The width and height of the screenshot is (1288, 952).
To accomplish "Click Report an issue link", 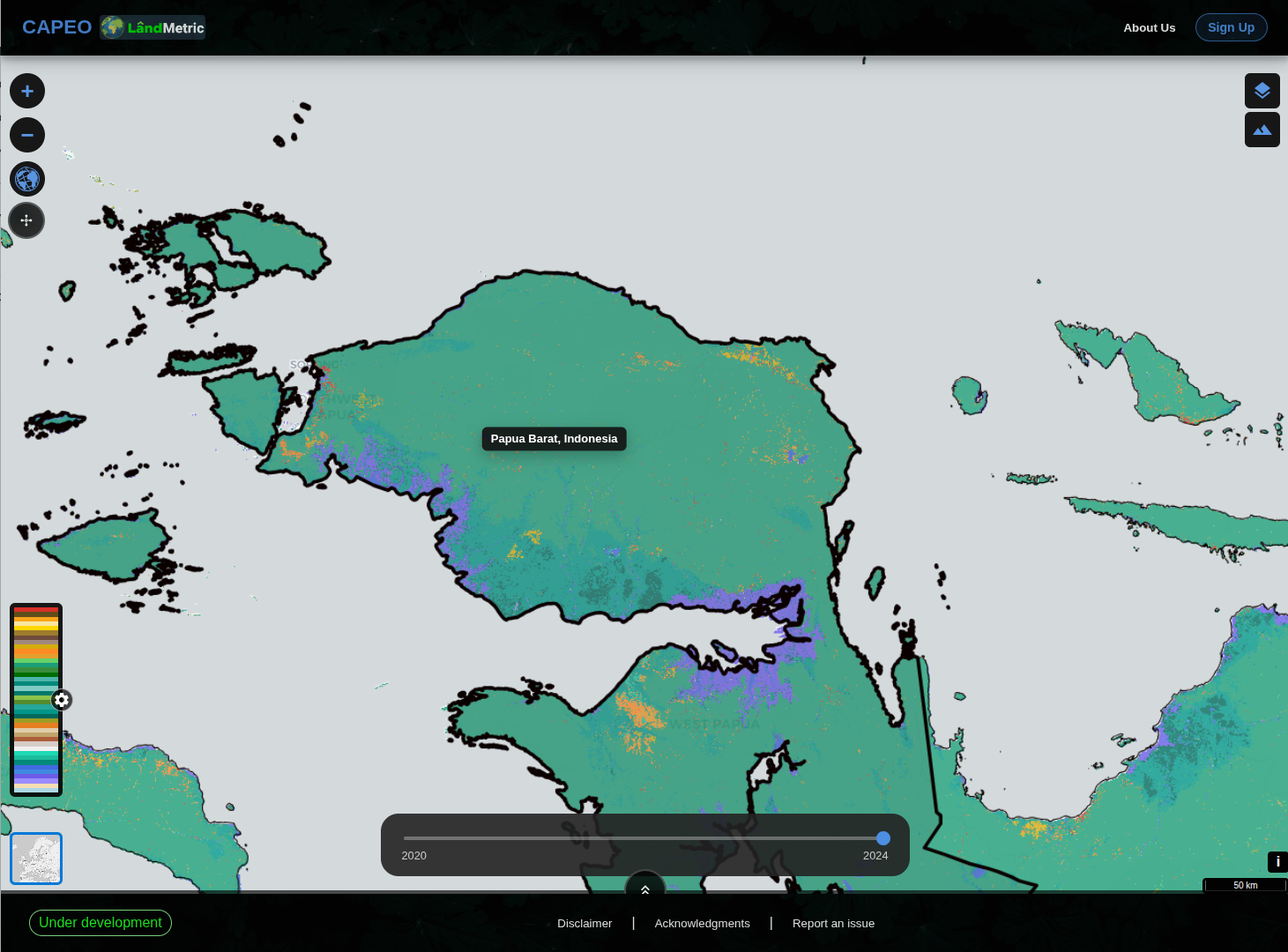I will 834,923.
